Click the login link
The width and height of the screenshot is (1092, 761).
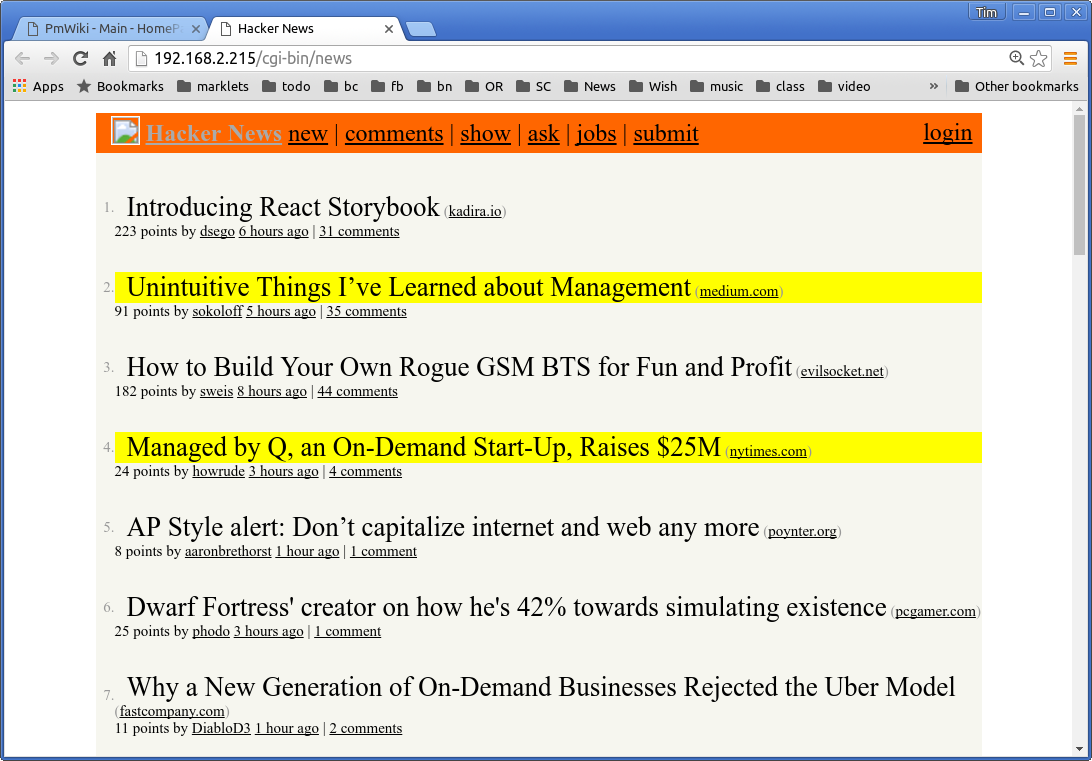click(x=948, y=132)
